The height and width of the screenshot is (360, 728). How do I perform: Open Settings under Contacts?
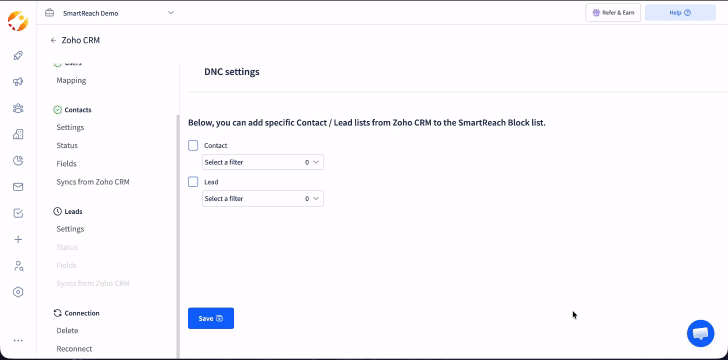[x=70, y=127]
